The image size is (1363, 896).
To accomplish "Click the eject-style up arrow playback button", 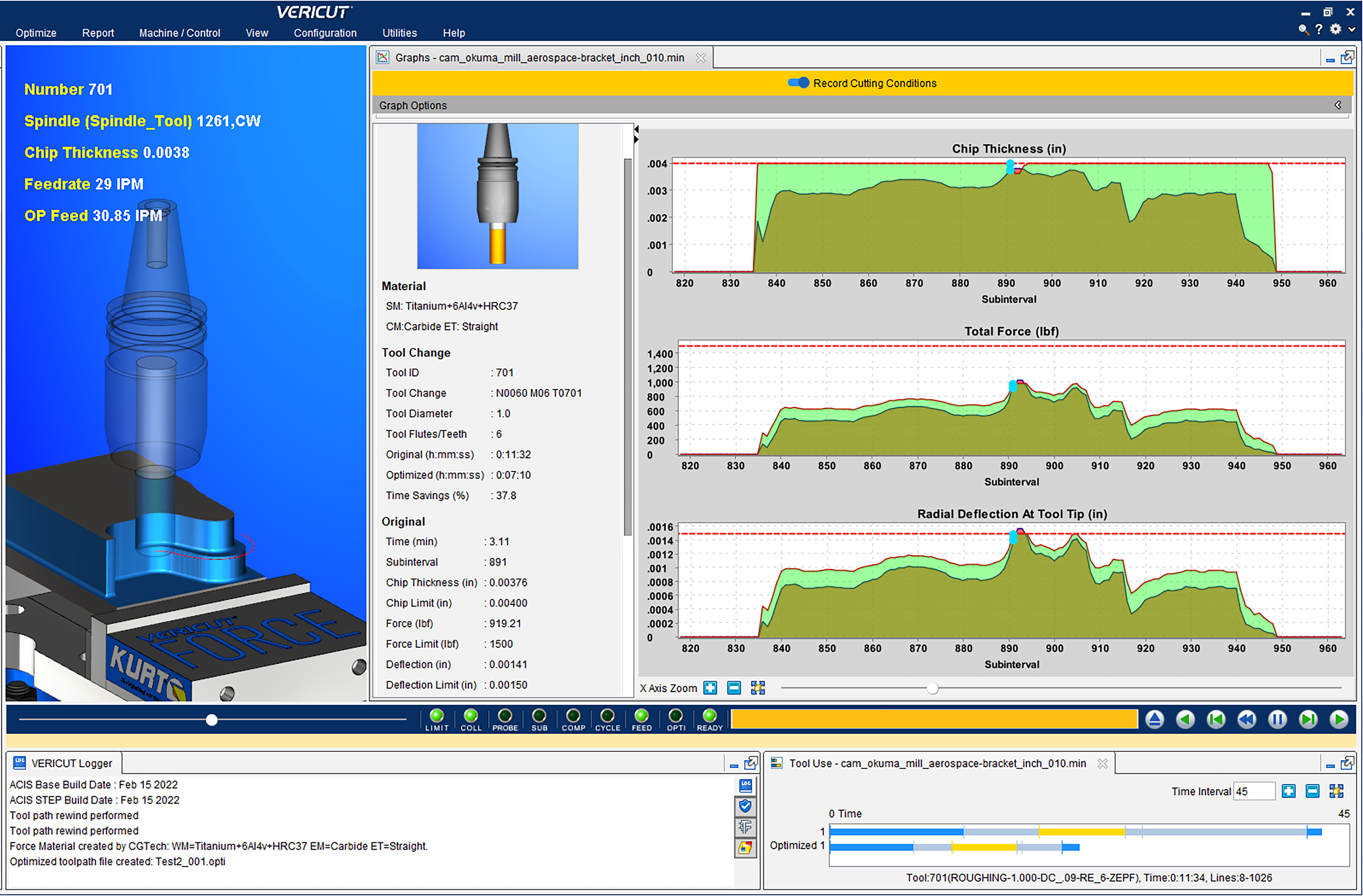I will (x=1154, y=719).
